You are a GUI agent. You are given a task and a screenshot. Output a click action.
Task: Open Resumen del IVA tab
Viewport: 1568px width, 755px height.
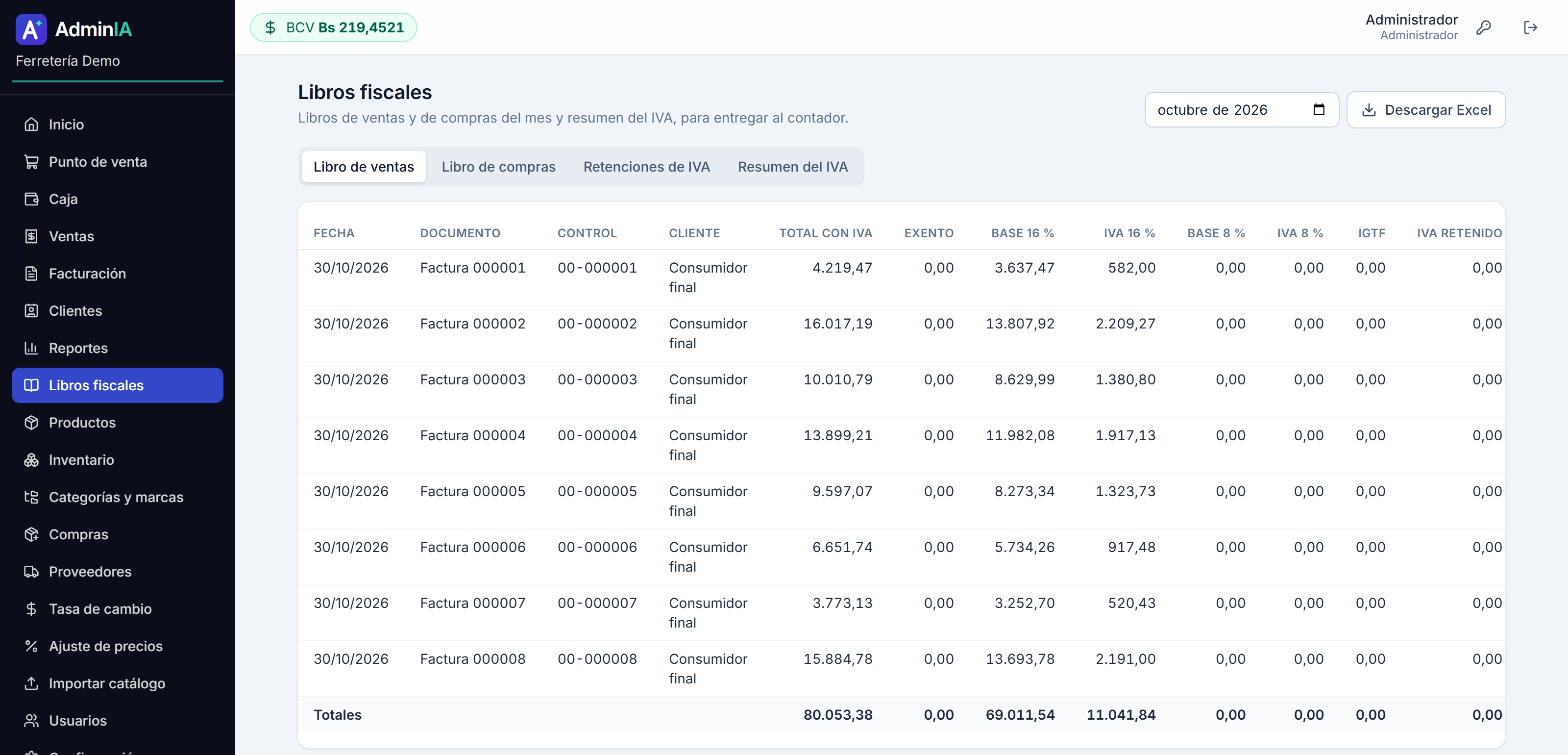point(792,167)
